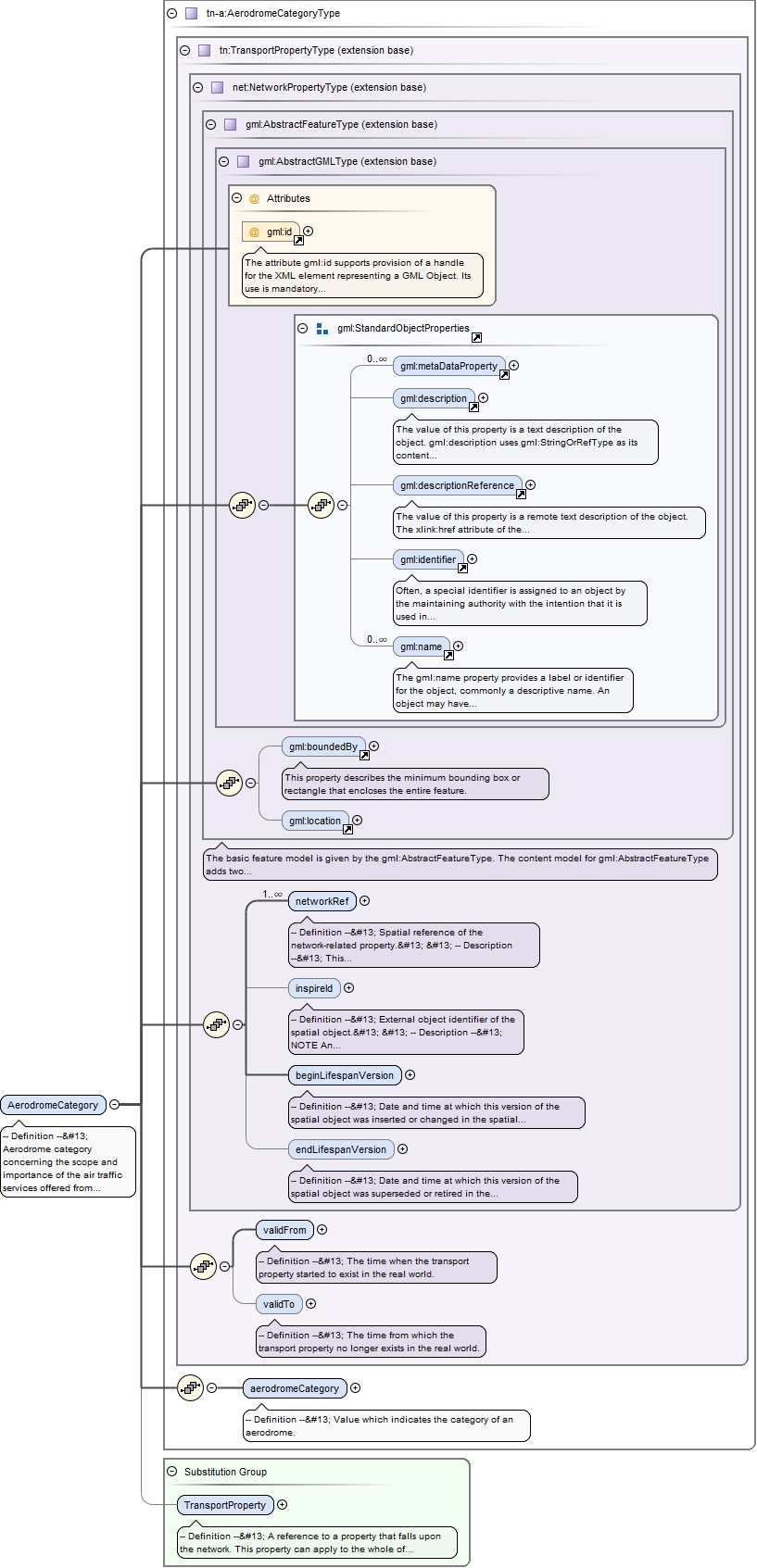This screenshot has height=1568, width=757.
Task: Click the tn-a:AerodromeCategoryType complex type icon
Action: 191,14
